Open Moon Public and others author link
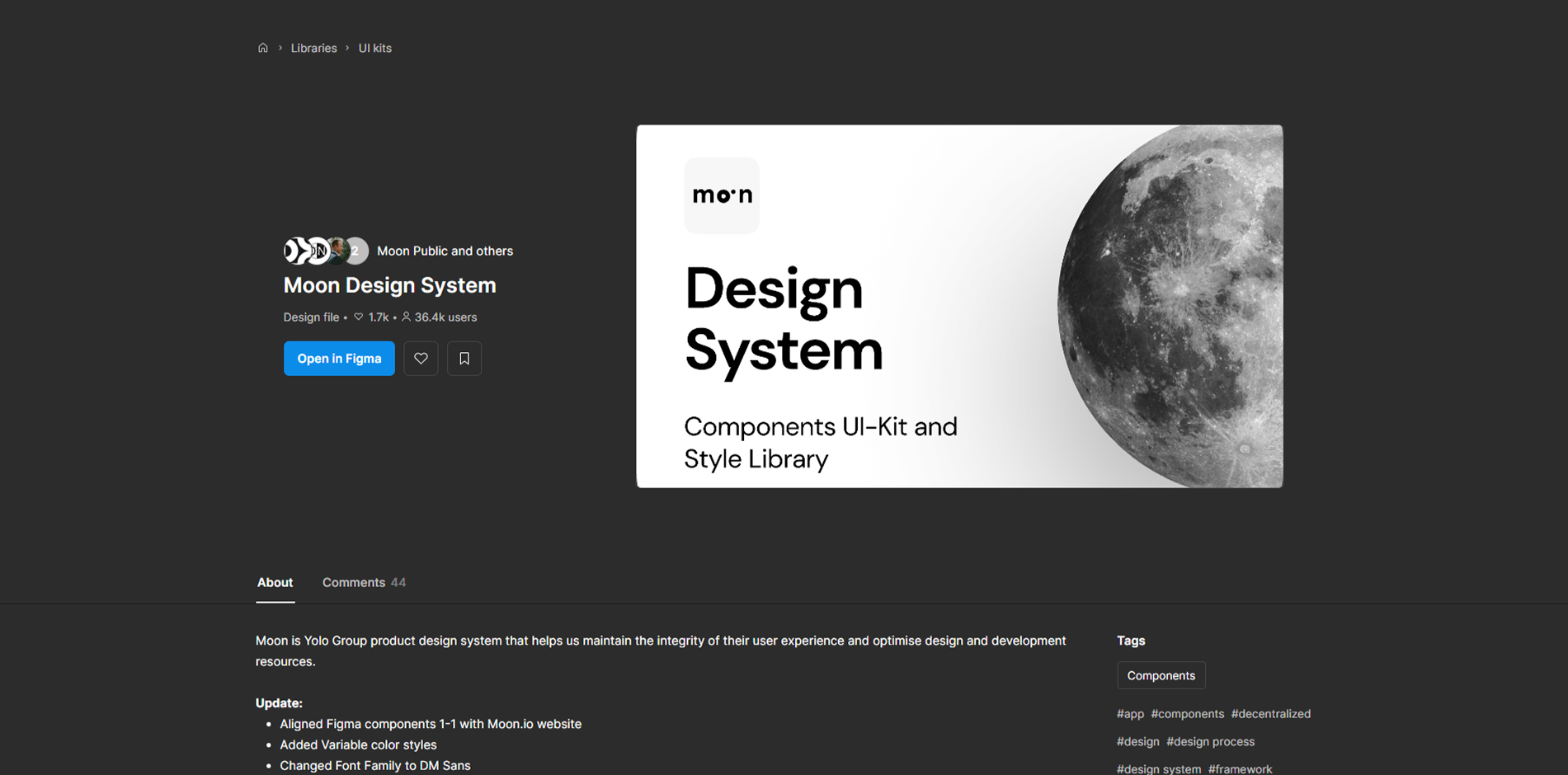The width and height of the screenshot is (1568, 775). (x=445, y=251)
